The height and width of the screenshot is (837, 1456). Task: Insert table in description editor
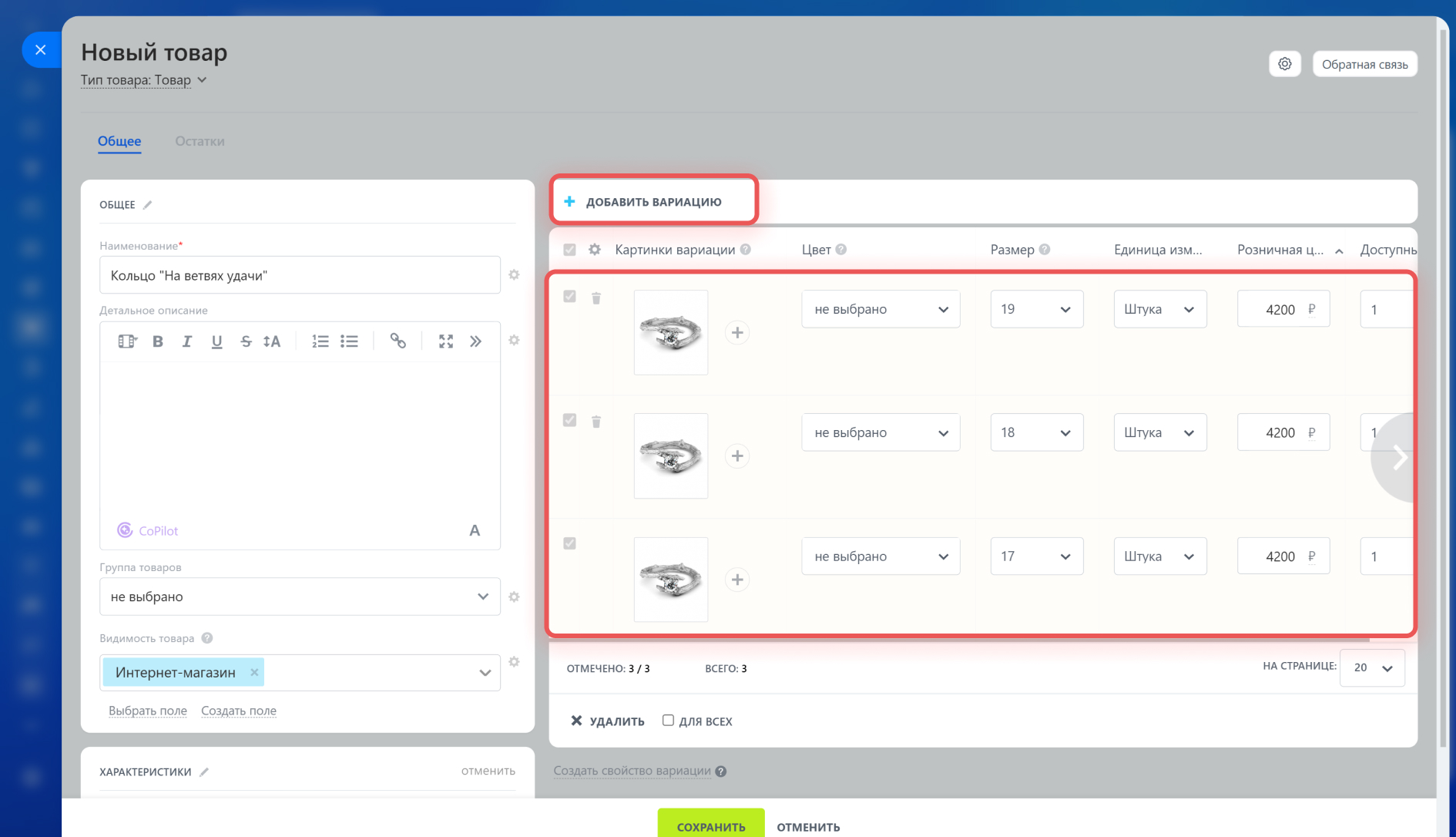tap(127, 341)
